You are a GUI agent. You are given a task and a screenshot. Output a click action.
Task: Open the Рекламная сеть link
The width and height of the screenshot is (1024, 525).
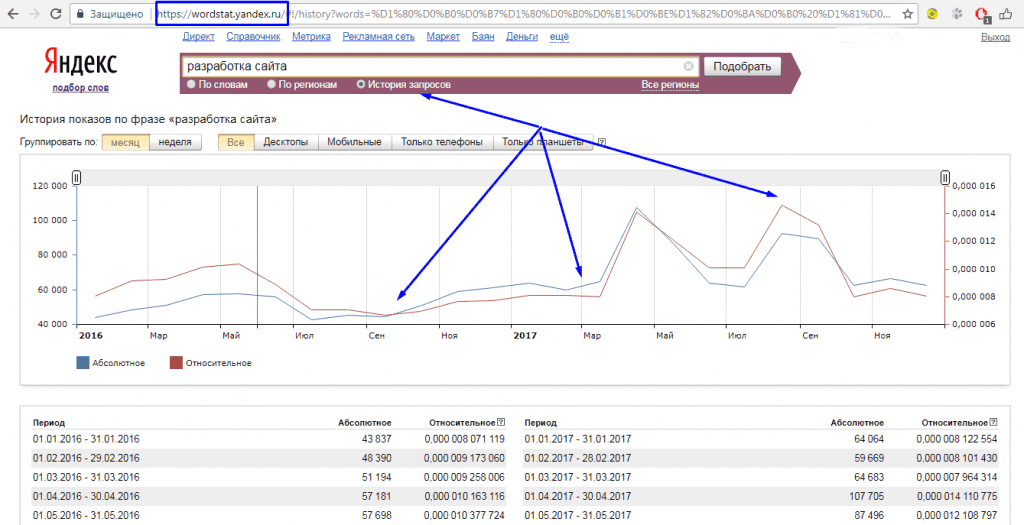click(x=379, y=37)
